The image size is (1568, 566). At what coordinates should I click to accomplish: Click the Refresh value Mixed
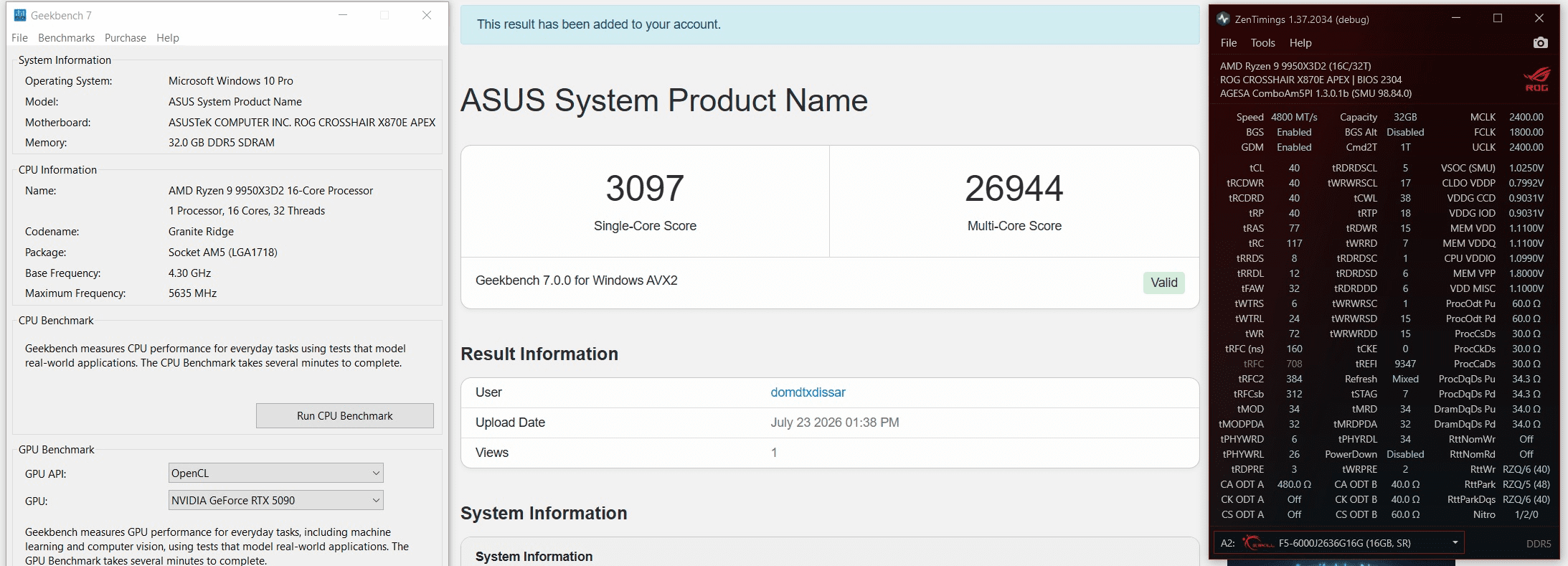(x=1405, y=379)
